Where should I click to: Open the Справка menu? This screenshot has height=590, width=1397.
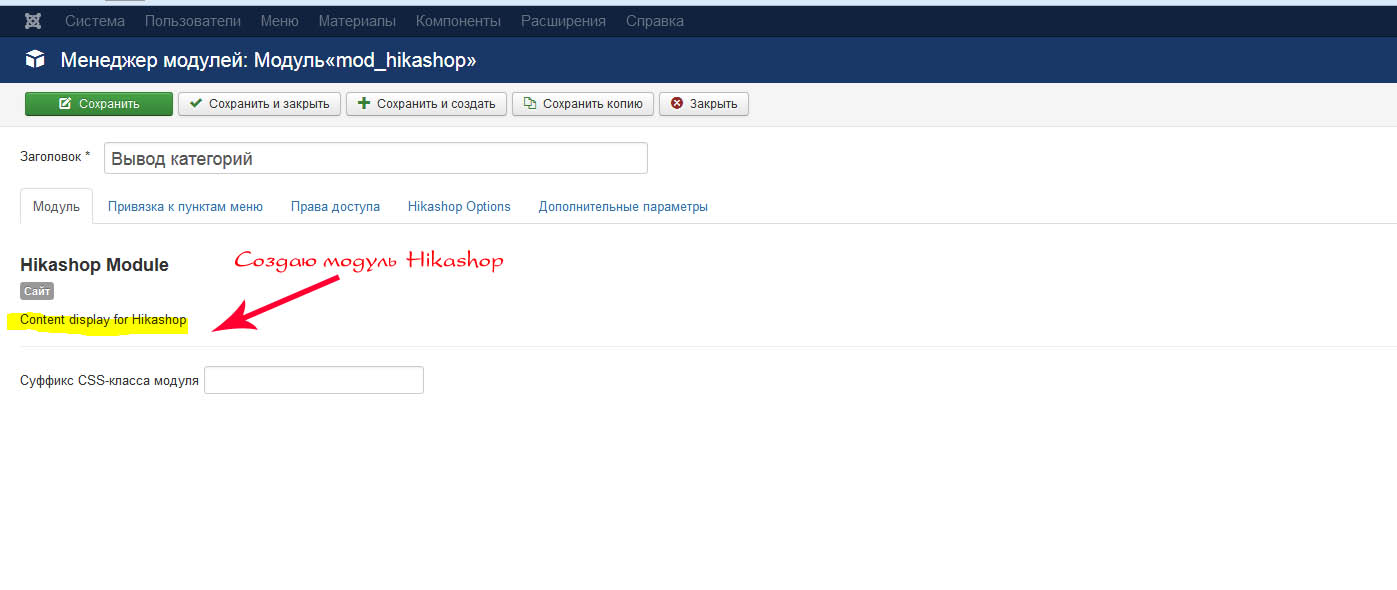(x=655, y=21)
